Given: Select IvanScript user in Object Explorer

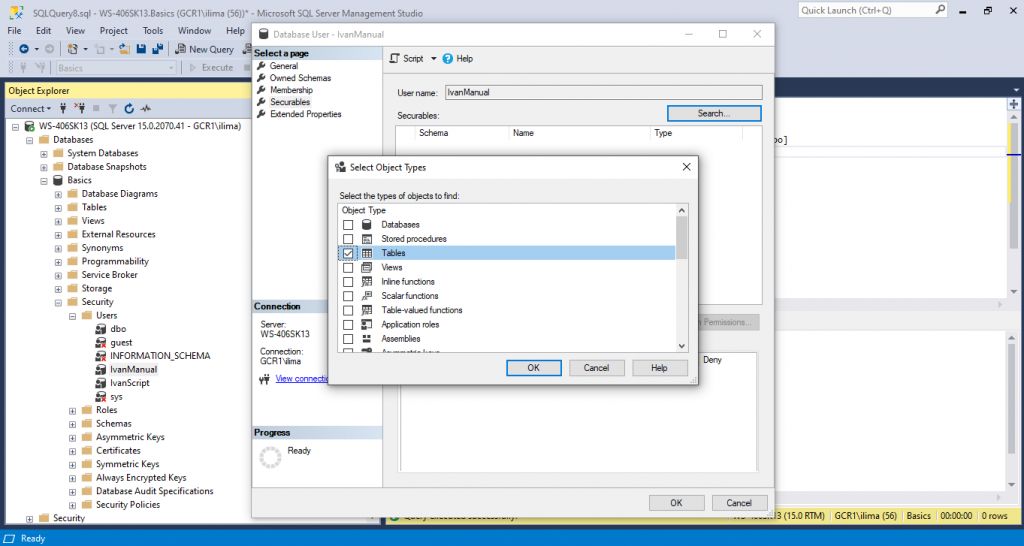Looking at the screenshot, I should click(129, 383).
